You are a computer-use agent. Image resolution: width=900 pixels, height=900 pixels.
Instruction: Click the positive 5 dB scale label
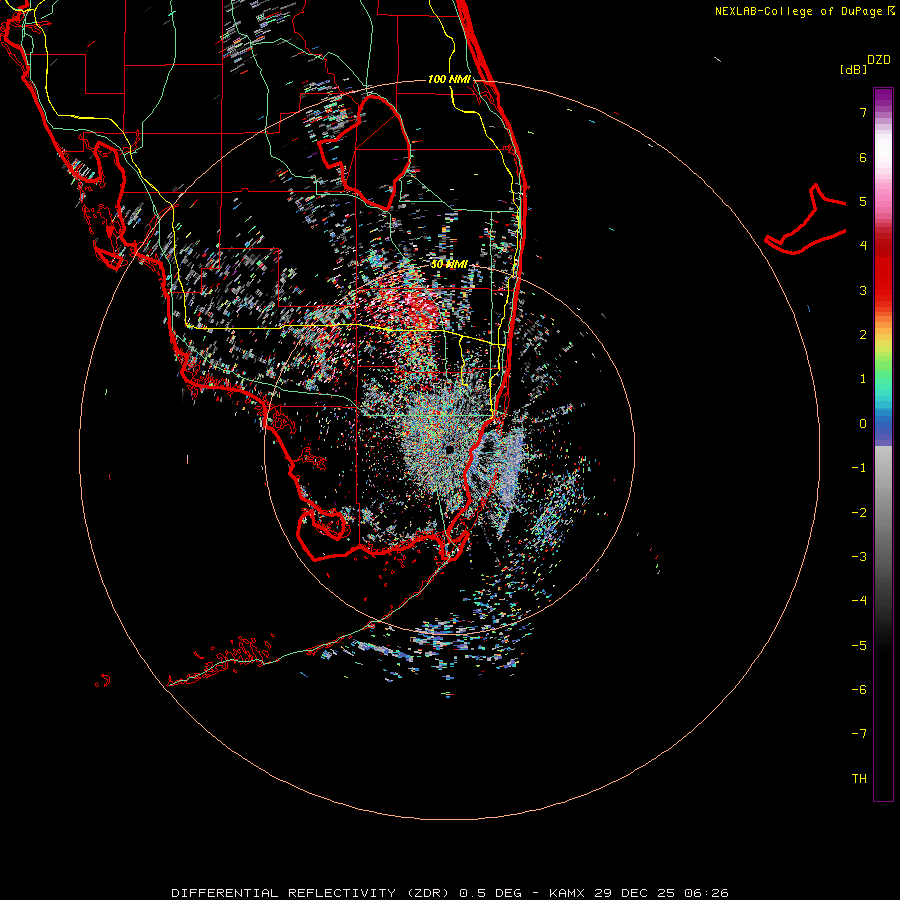point(863,201)
